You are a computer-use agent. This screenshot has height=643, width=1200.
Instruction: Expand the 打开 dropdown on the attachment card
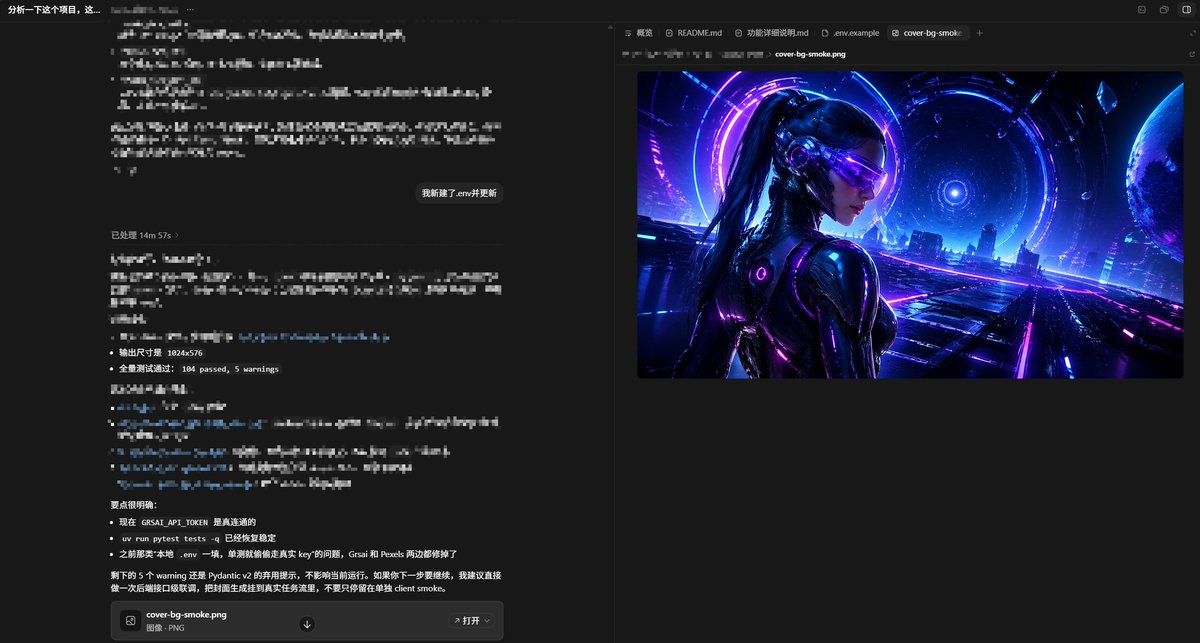(487, 620)
